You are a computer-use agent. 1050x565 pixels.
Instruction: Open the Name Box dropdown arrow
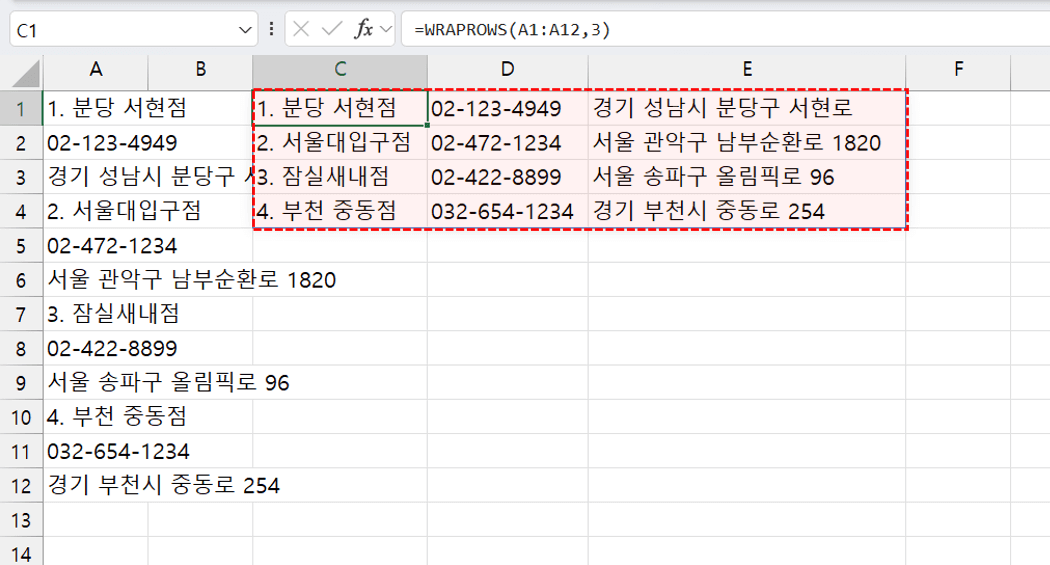(244, 30)
